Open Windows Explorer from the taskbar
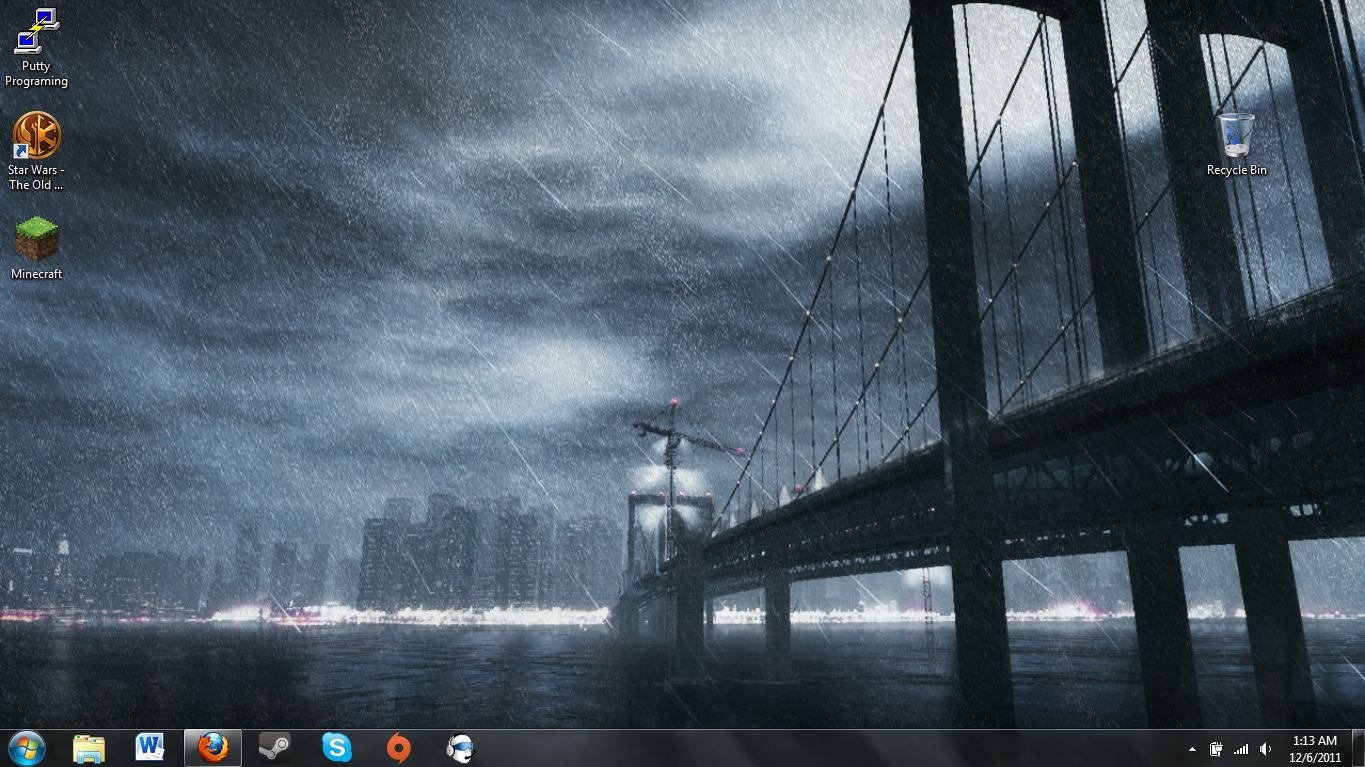Image resolution: width=1365 pixels, height=767 pixels. [x=89, y=748]
